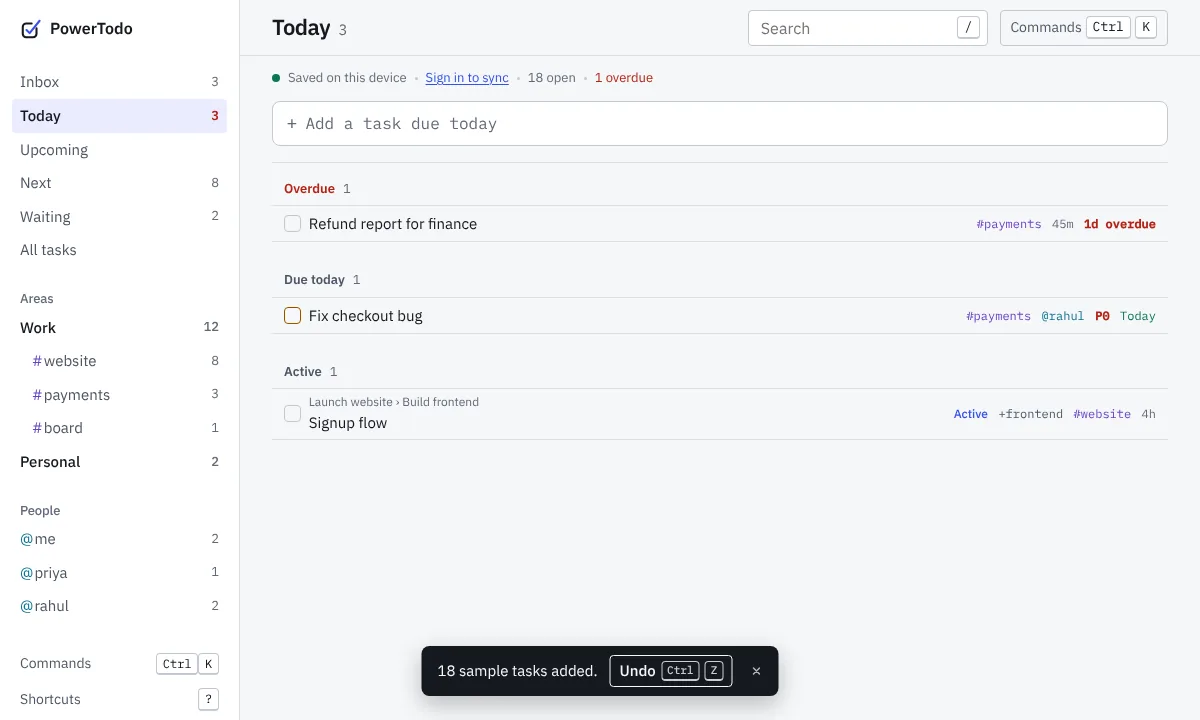Open the Shortcuts help
The image size is (1200, 720).
coord(119,699)
